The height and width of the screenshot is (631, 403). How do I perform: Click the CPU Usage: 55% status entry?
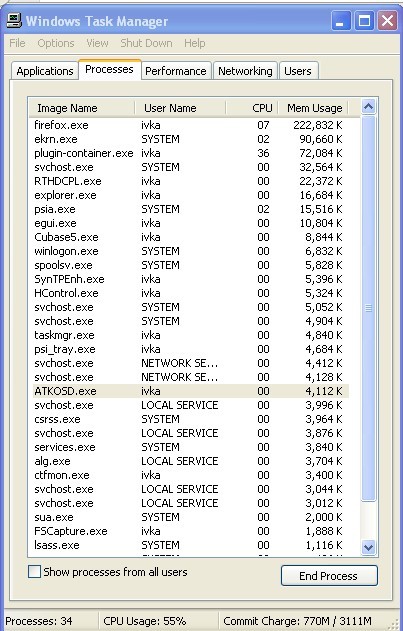point(145,621)
